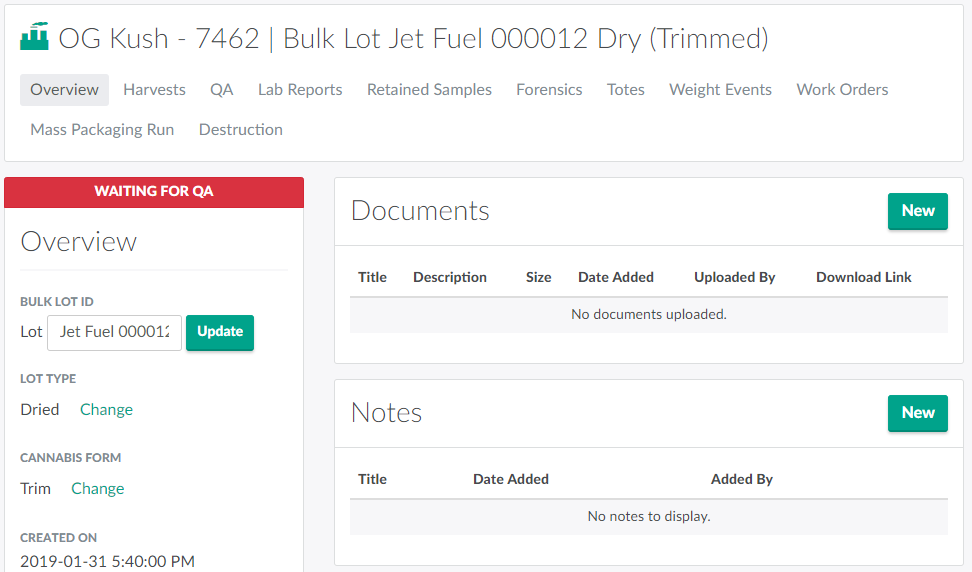Click the Waiting for QA status banner
This screenshot has height=572, width=972.
tap(154, 192)
